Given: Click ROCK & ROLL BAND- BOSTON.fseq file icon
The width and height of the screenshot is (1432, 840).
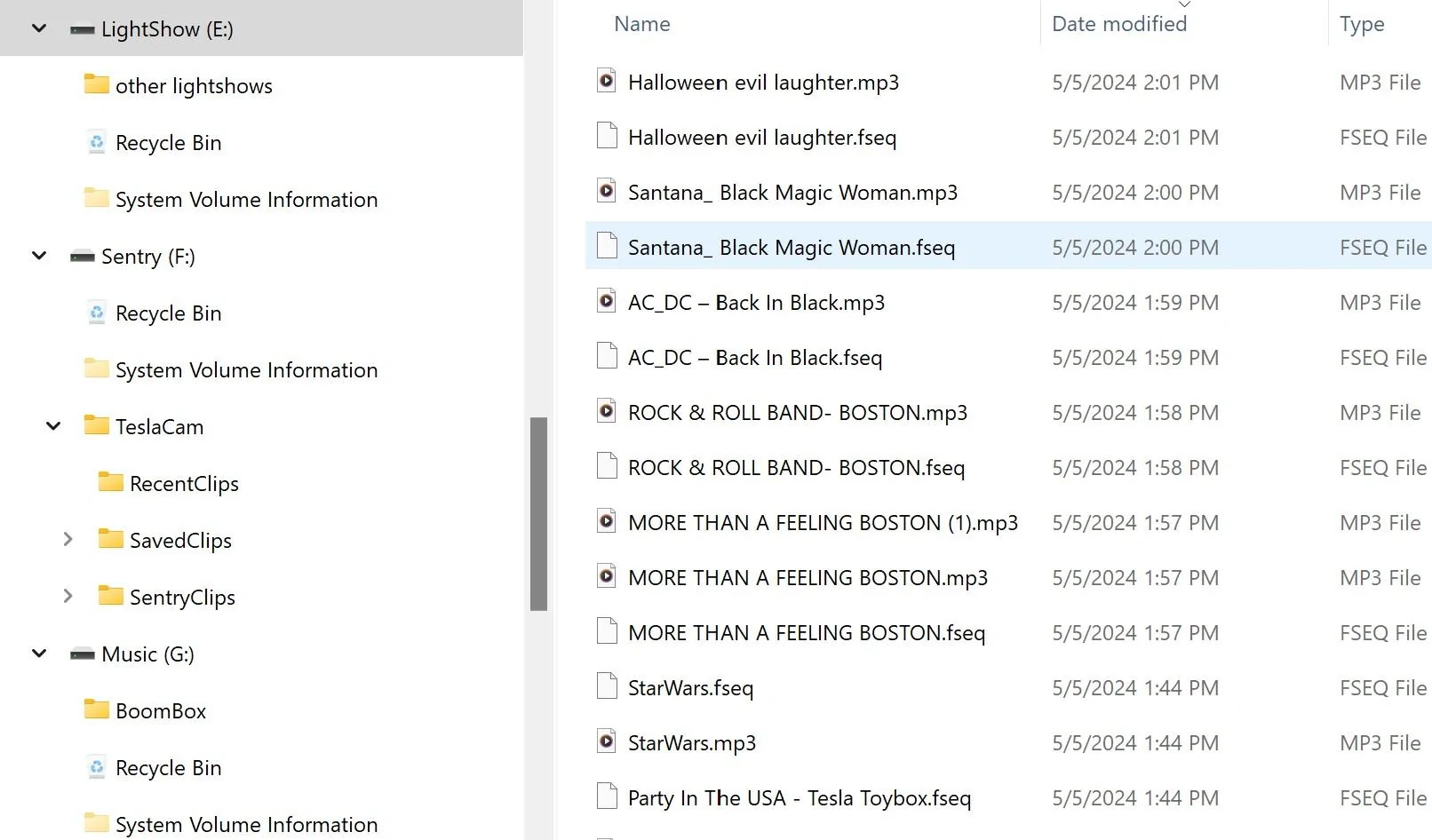Looking at the screenshot, I should (x=607, y=466).
